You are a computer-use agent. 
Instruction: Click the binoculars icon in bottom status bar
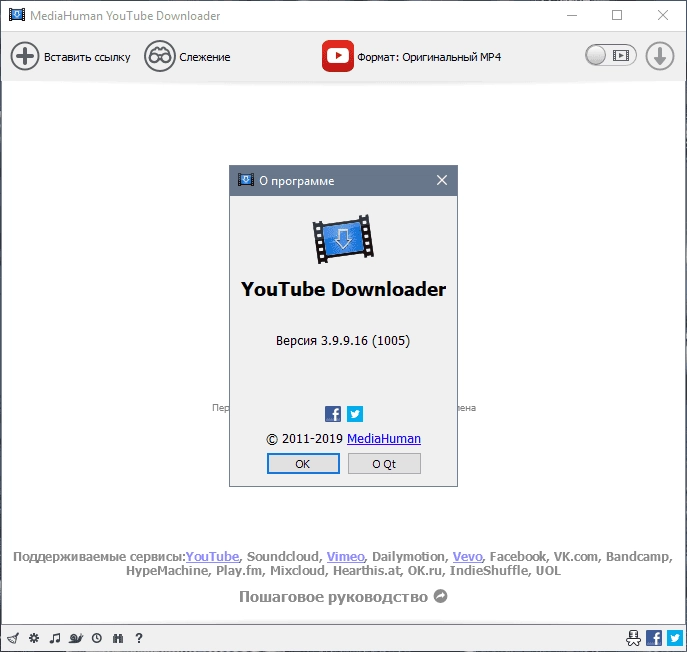pos(118,638)
